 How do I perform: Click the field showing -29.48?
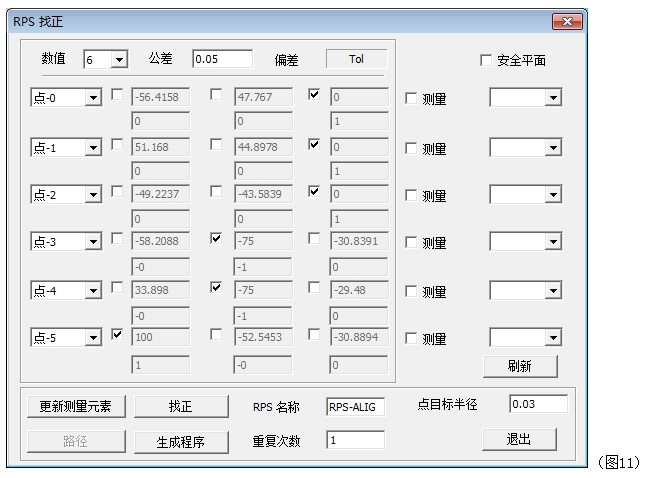pyautogui.click(x=359, y=290)
